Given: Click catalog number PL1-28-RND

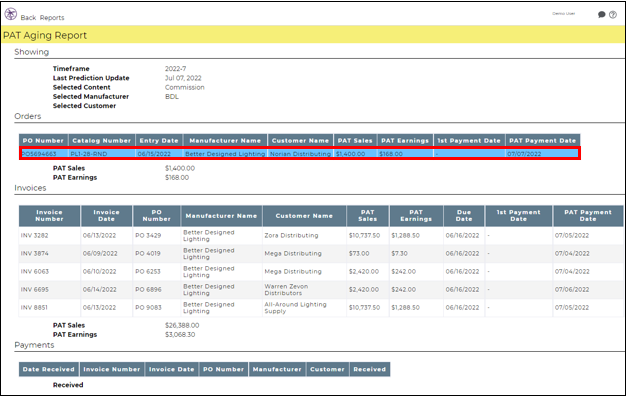Looking at the screenshot, I should (x=89, y=154).
